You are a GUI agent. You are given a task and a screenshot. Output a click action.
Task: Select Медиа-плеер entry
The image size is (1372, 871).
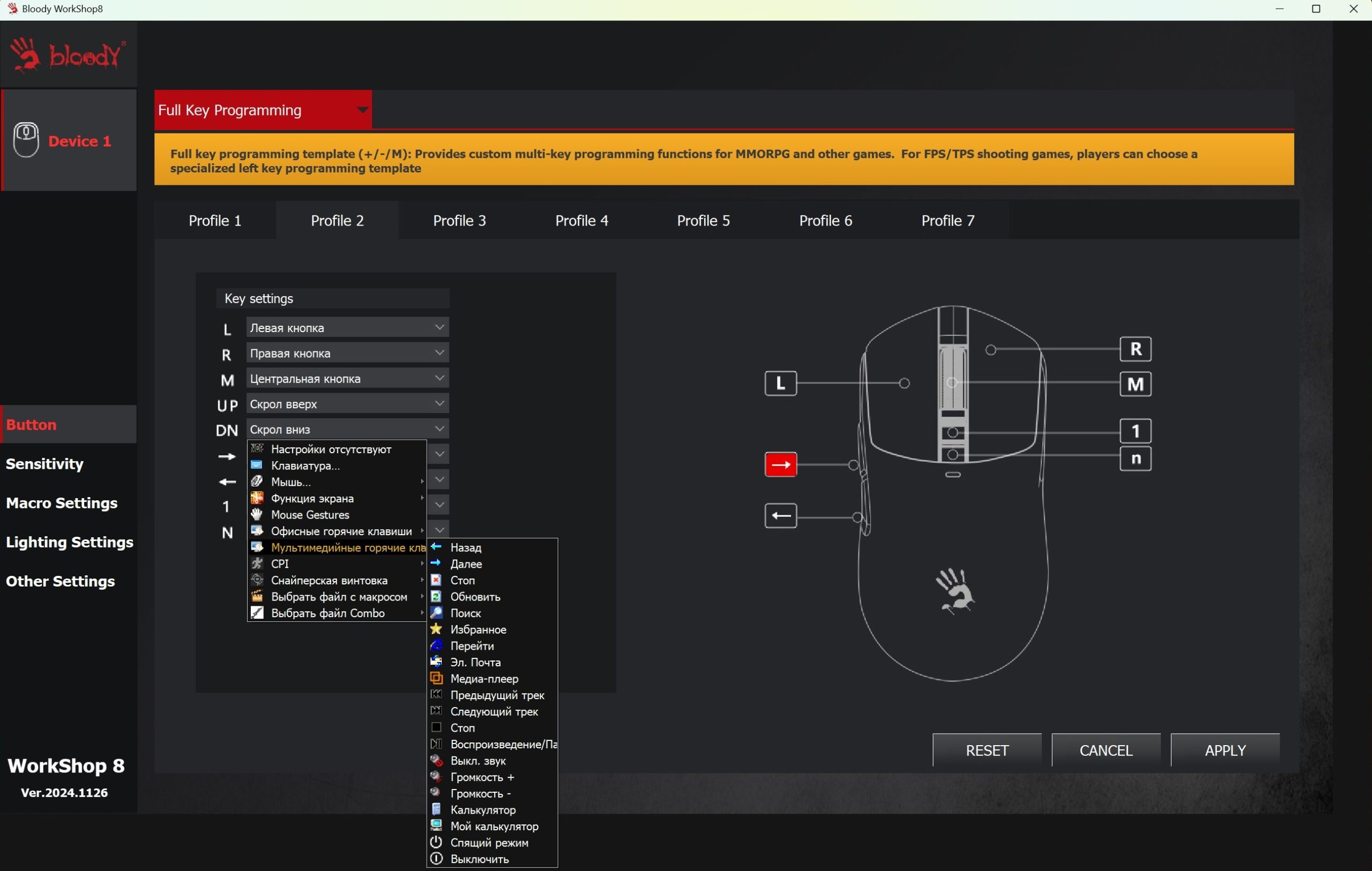[x=491, y=679]
